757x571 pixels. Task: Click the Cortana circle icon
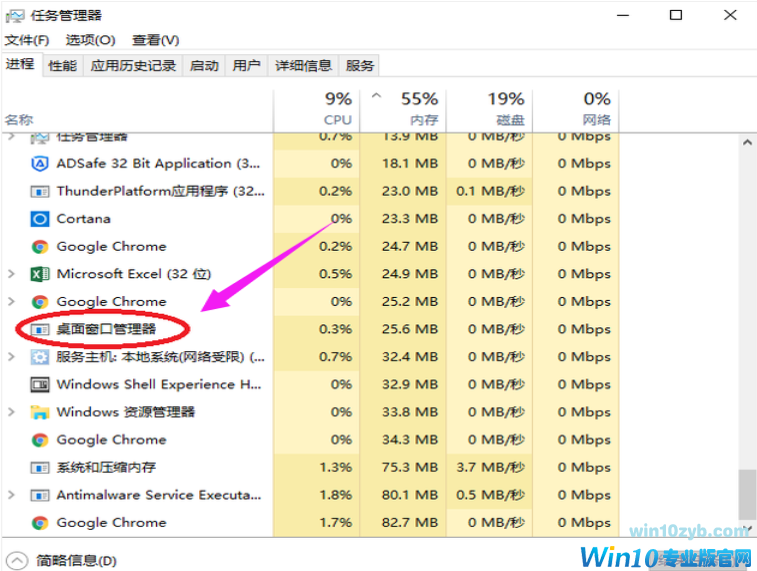click(40, 219)
